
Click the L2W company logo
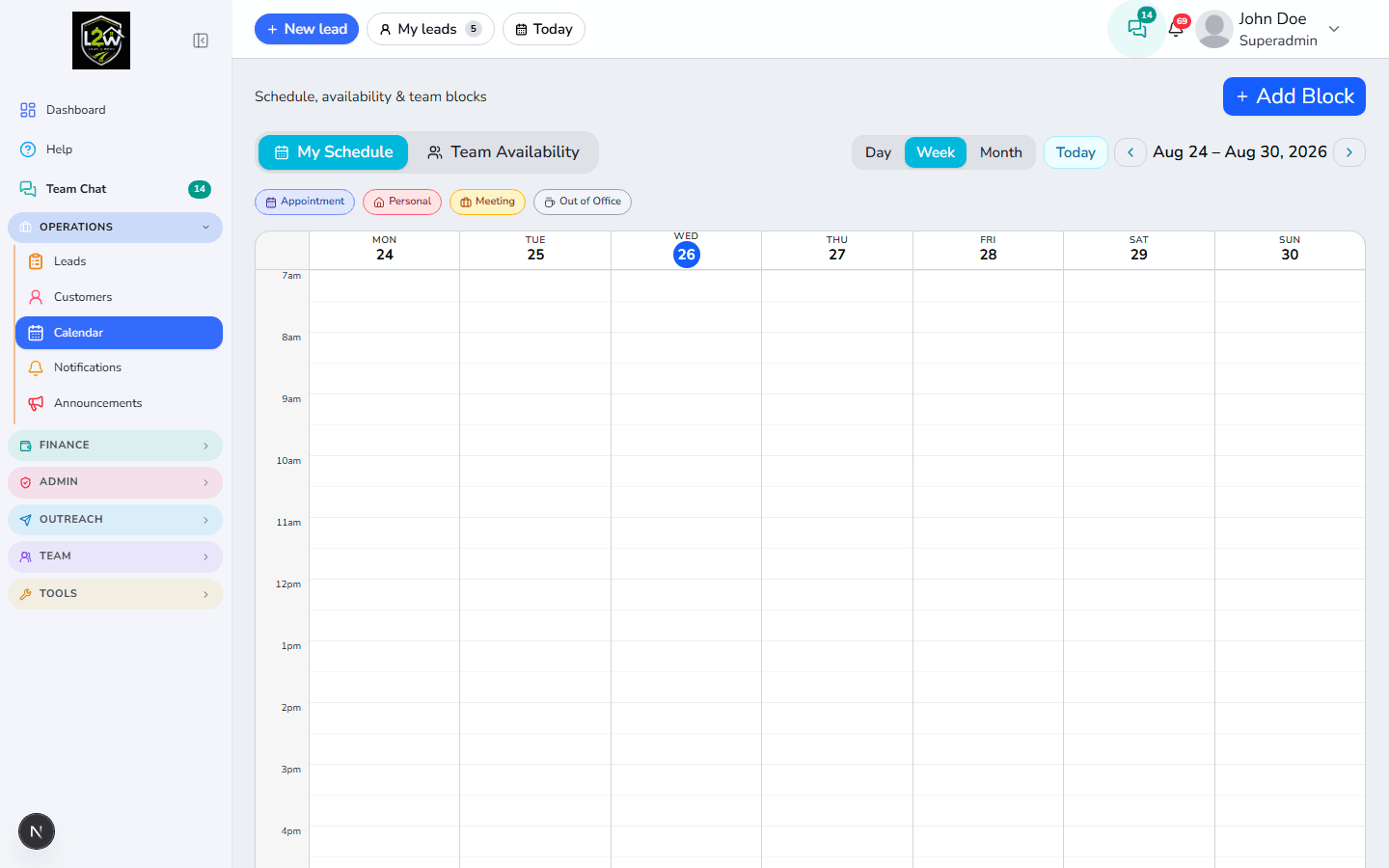pyautogui.click(x=101, y=41)
